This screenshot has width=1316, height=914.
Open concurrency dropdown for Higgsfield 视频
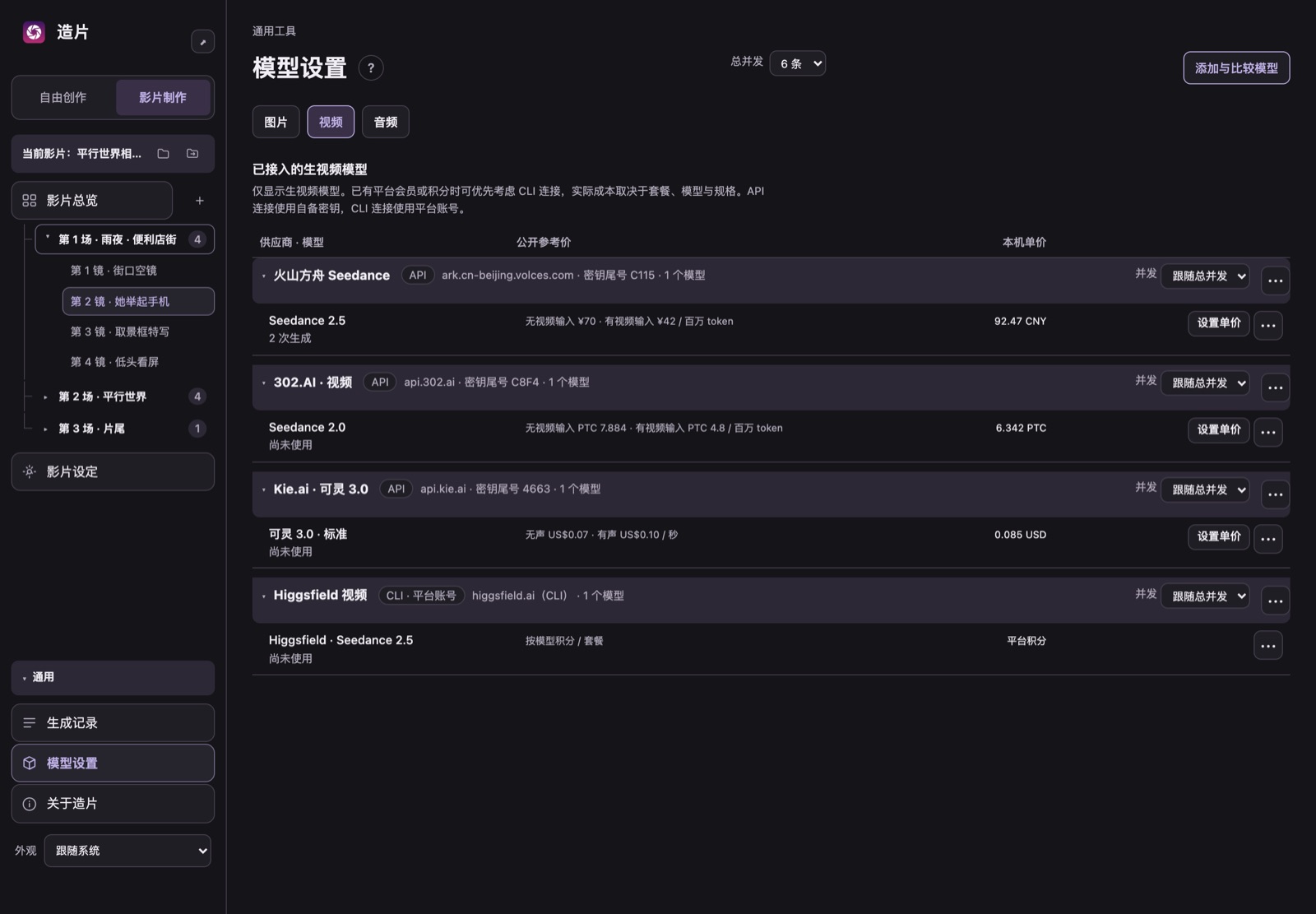click(1205, 596)
